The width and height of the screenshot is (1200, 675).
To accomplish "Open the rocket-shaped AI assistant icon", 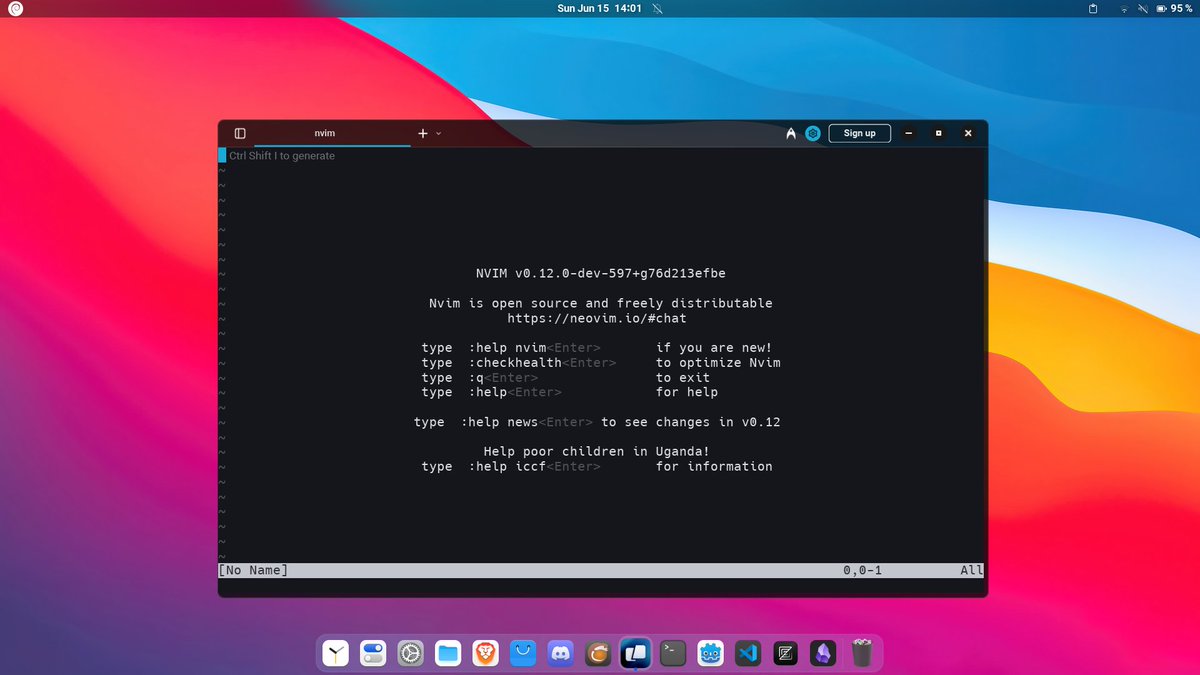I will 791,133.
